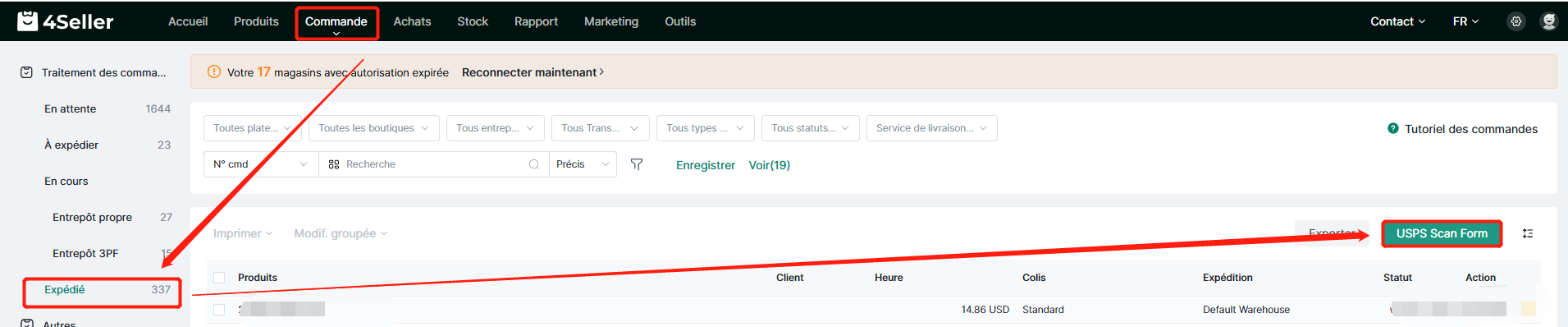Click the orange warning alert icon
The height and width of the screenshot is (327, 1568).
214,71
